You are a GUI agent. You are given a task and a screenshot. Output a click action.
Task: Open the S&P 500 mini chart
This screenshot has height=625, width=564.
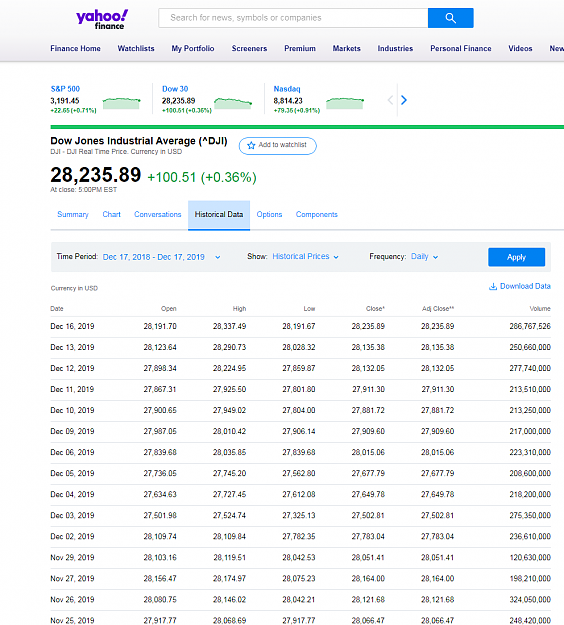(122, 103)
